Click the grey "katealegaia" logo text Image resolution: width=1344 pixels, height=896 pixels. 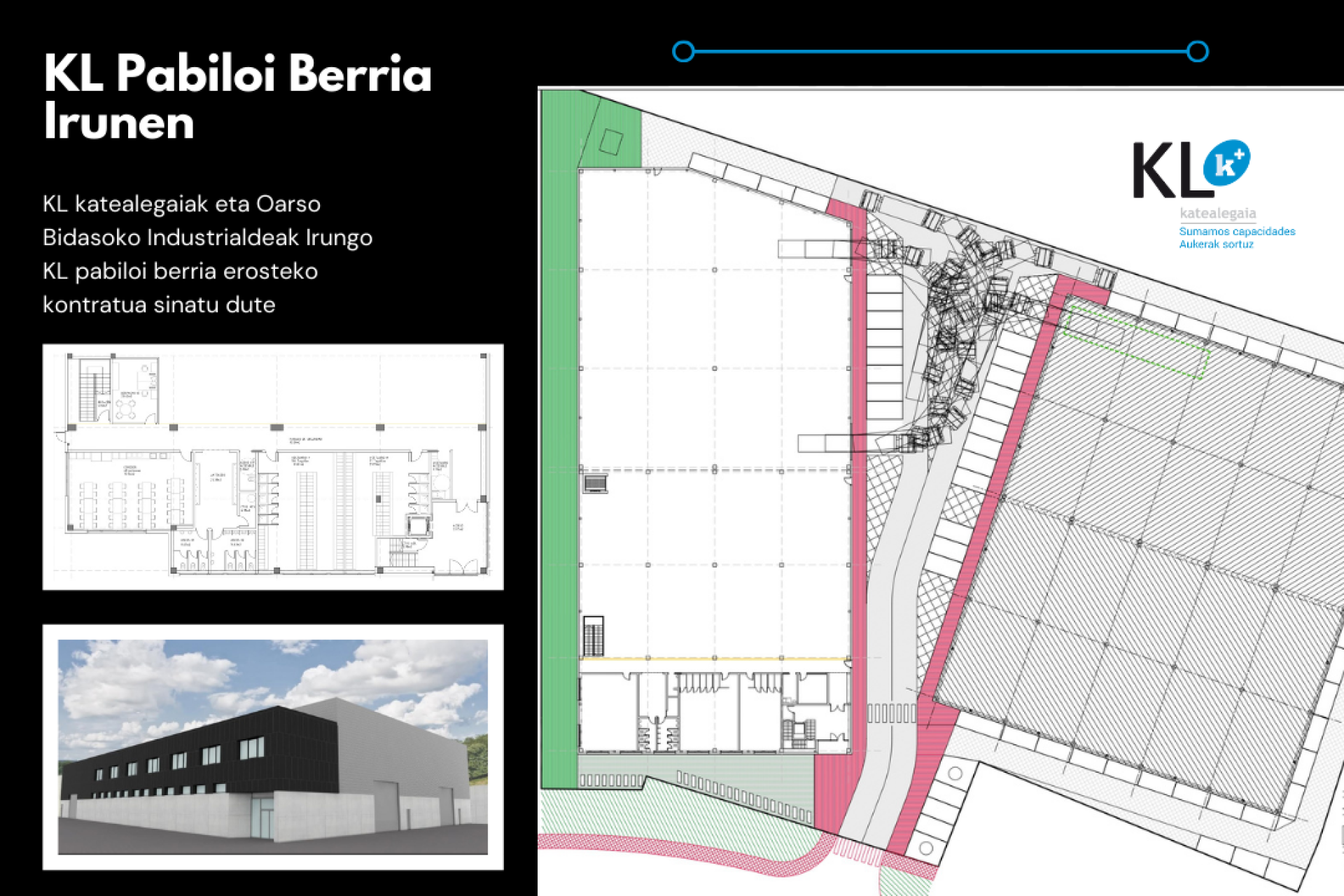point(1218,213)
